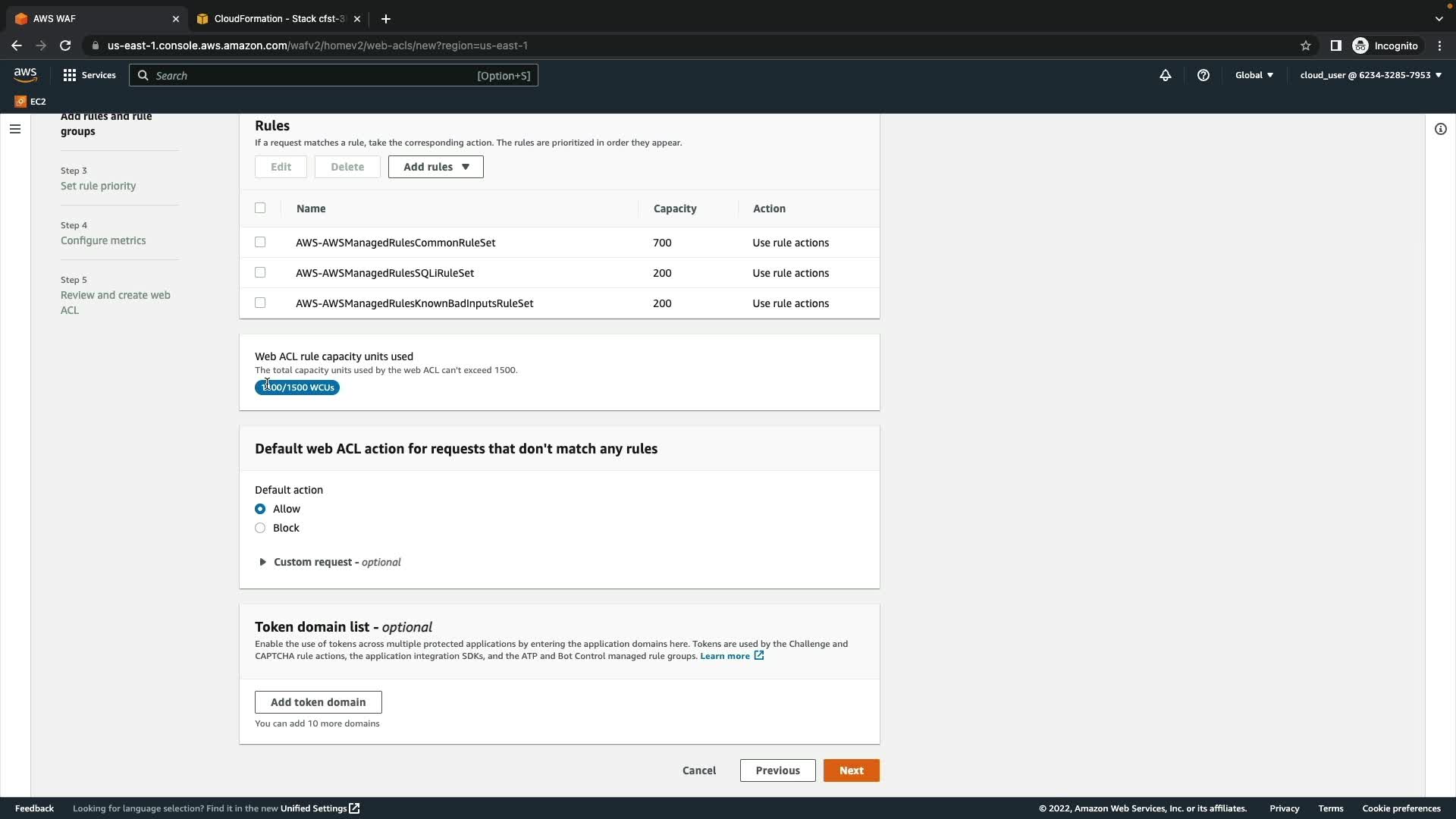
Task: Select Block as default action
Action: (260, 528)
